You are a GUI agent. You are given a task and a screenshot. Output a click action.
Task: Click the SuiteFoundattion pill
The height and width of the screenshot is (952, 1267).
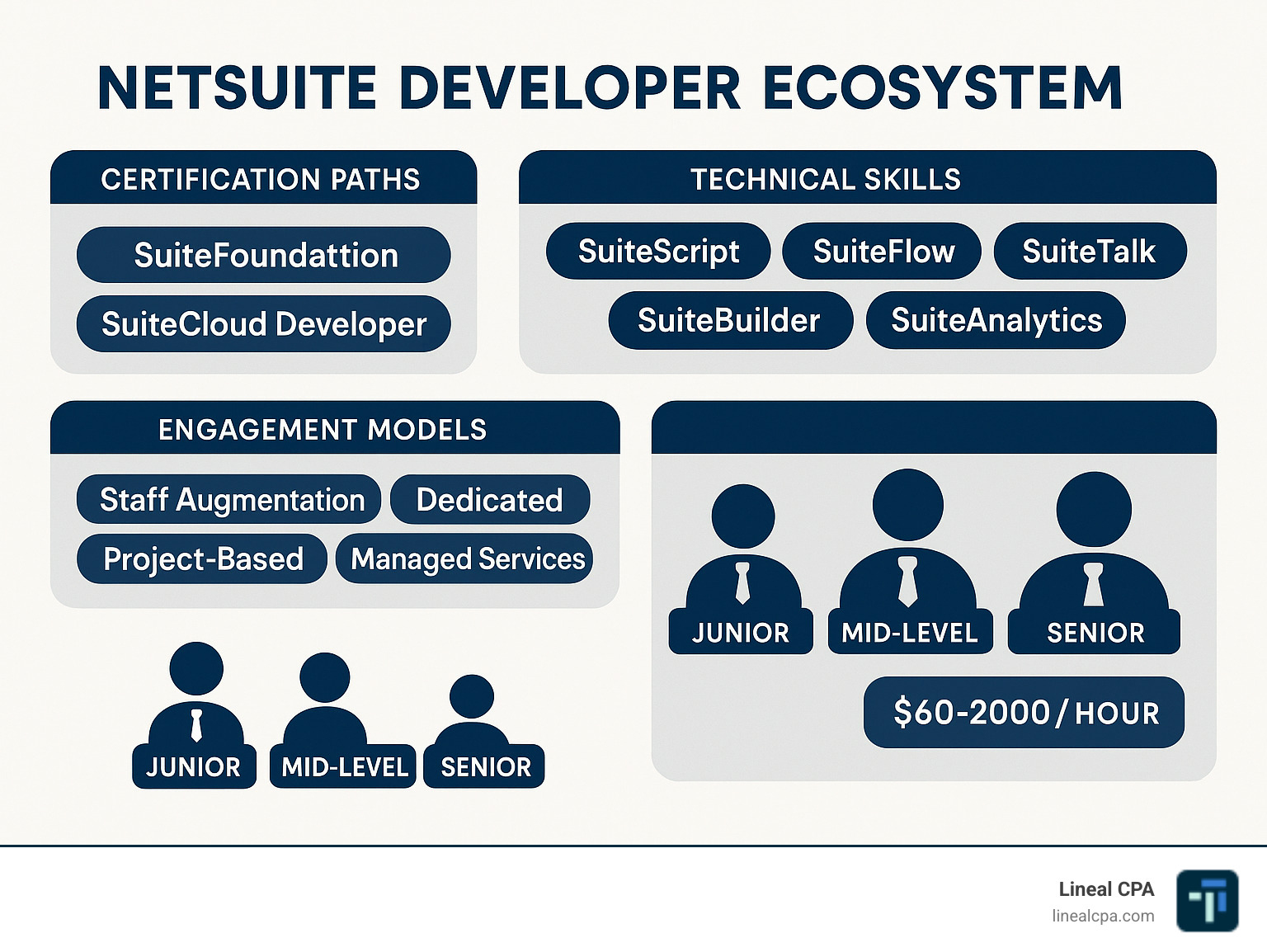tap(264, 255)
